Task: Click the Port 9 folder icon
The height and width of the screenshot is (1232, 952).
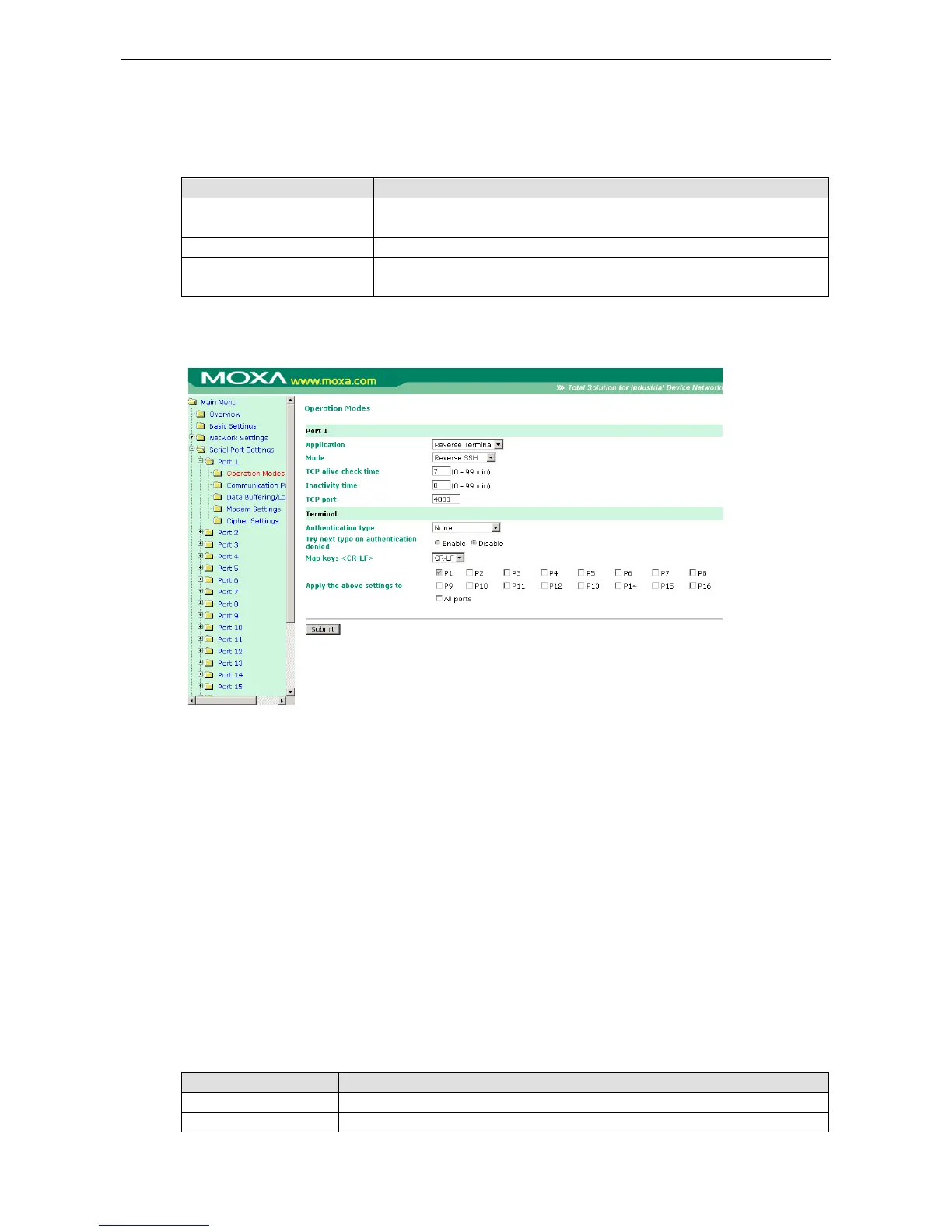Action: 209,615
